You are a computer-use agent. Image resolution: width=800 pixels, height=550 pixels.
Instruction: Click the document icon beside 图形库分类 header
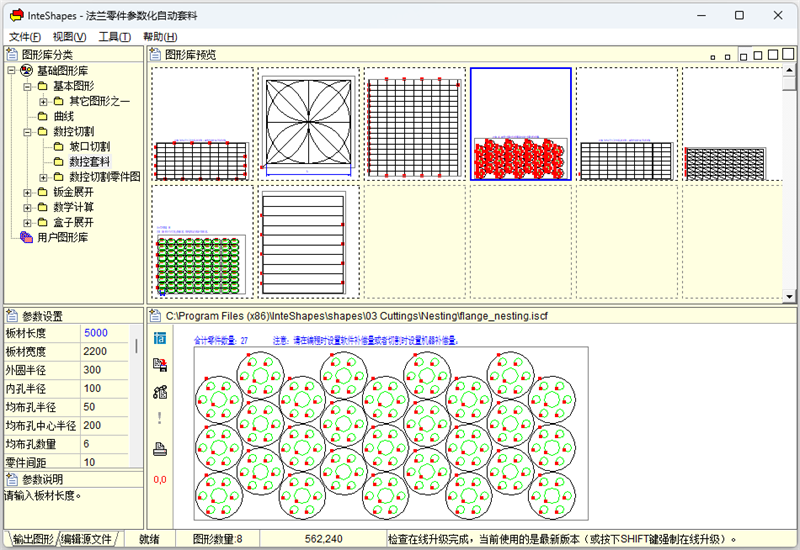[x=12, y=54]
